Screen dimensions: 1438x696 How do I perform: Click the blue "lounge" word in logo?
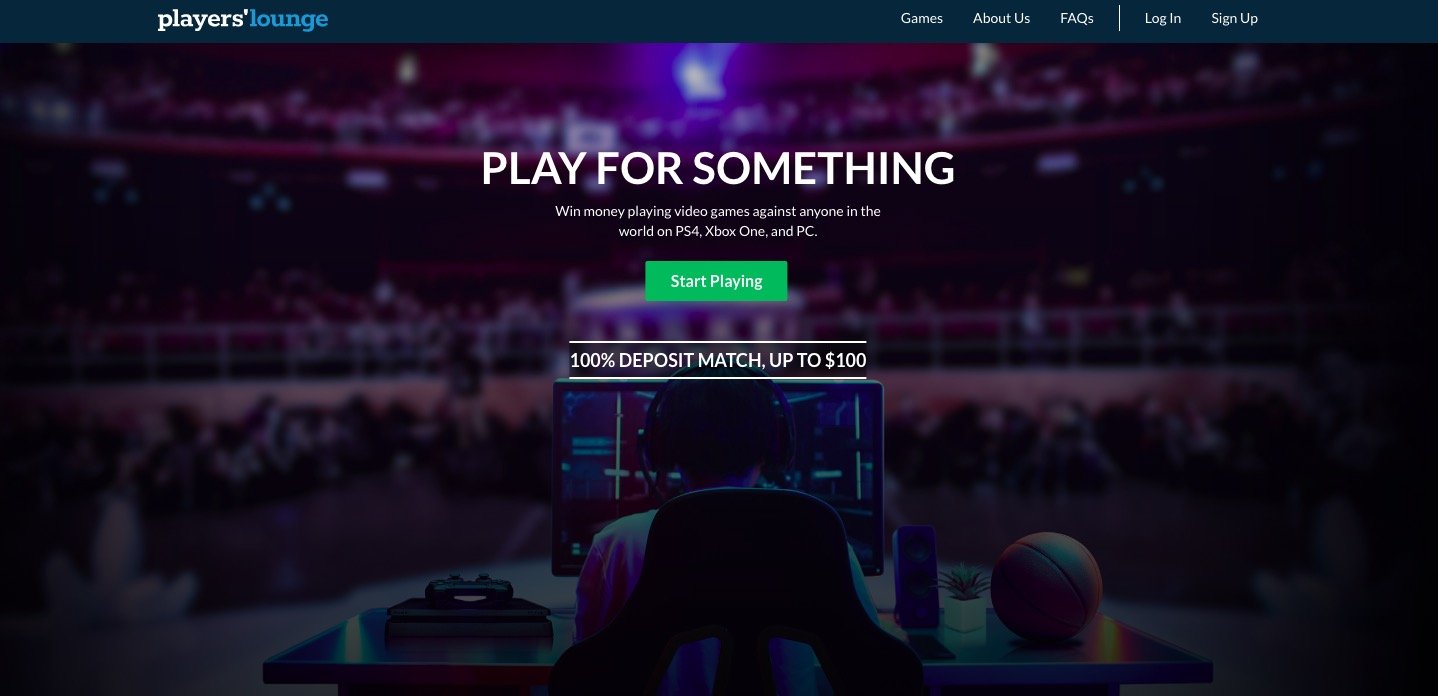pos(285,19)
